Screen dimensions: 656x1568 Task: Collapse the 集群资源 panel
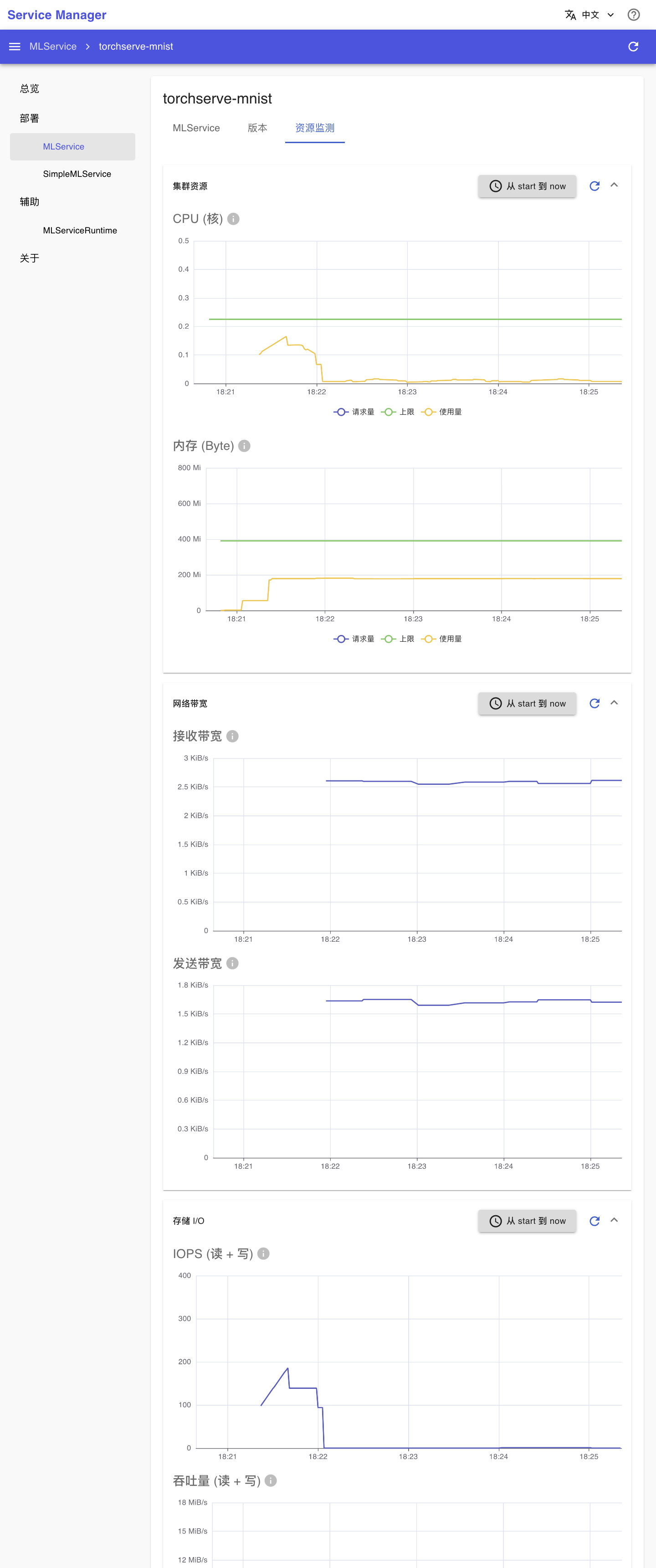click(614, 186)
